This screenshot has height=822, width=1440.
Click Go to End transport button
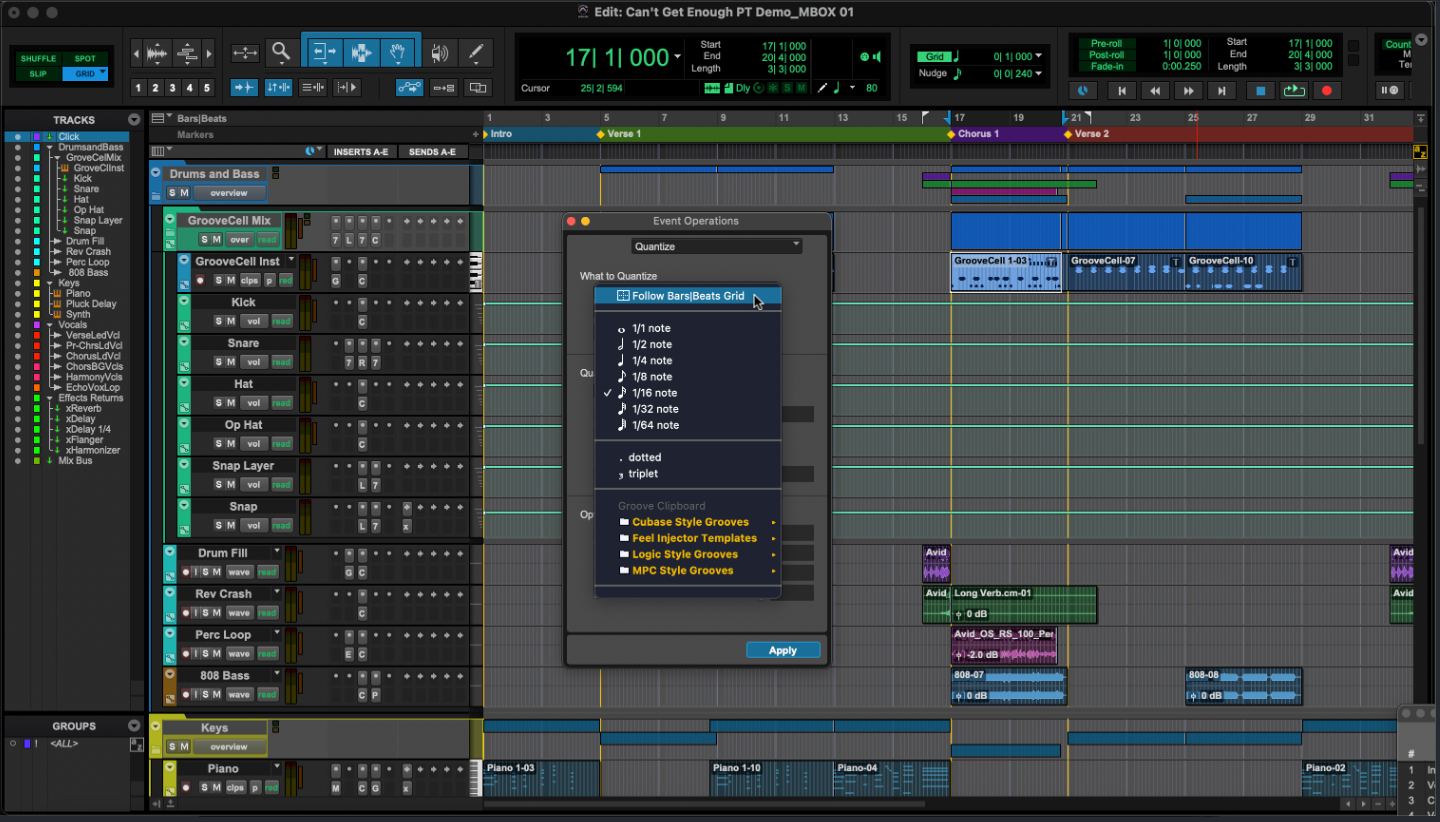1221,91
